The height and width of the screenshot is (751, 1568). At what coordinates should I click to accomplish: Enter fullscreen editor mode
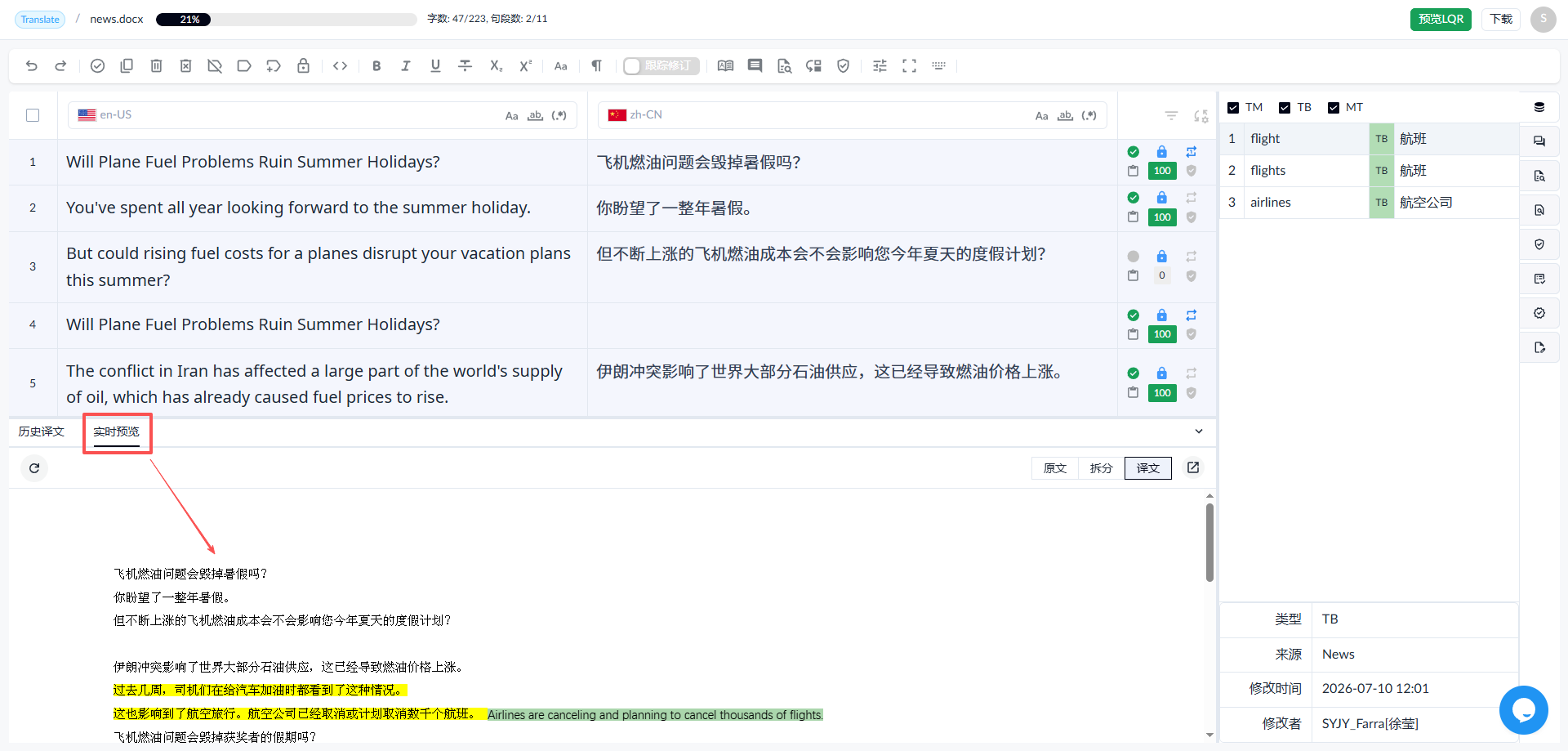(909, 66)
